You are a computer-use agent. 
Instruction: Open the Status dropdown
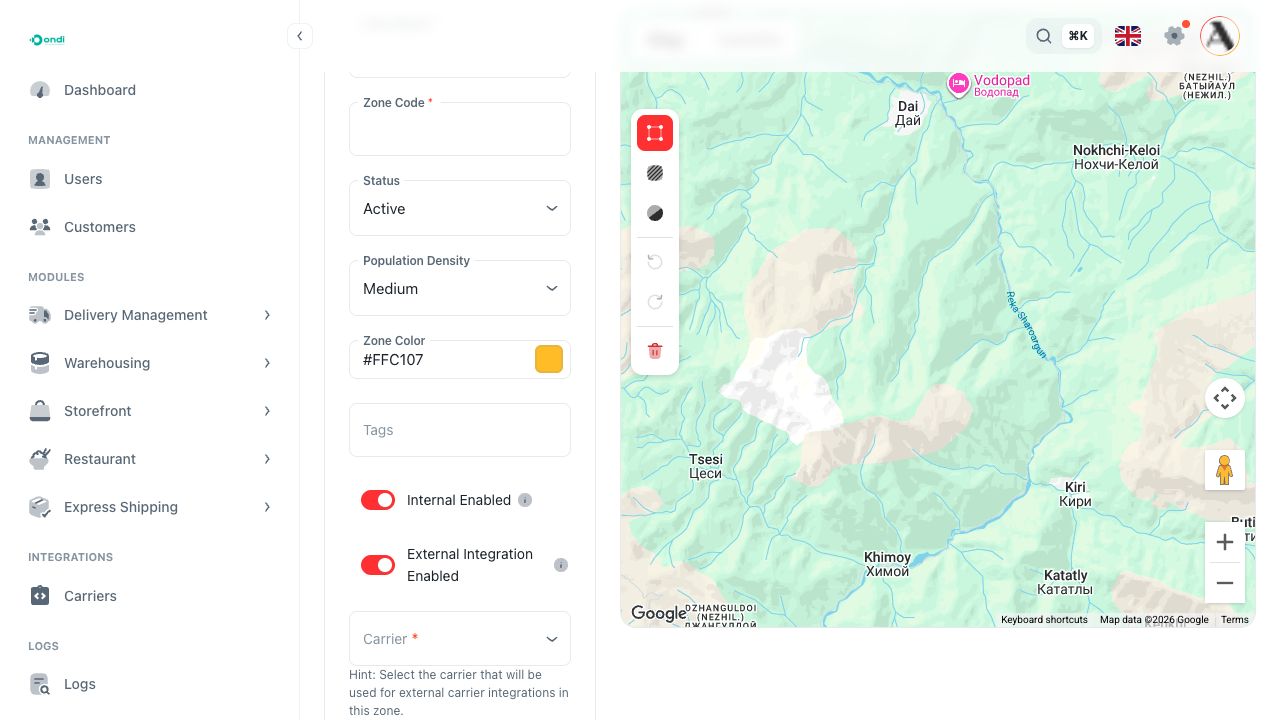[x=460, y=208]
